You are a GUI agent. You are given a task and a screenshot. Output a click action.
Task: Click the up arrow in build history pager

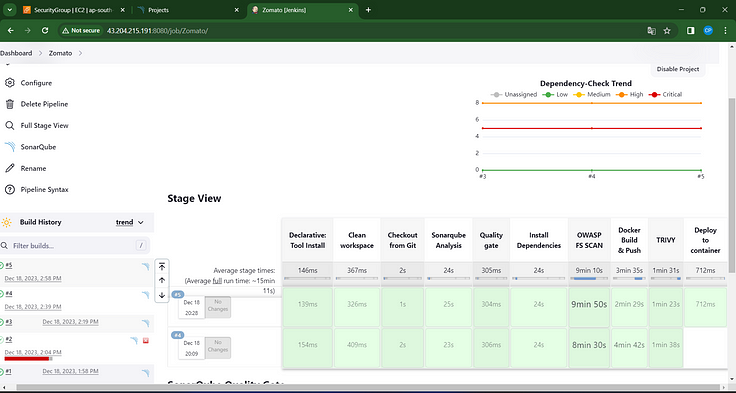click(162, 280)
